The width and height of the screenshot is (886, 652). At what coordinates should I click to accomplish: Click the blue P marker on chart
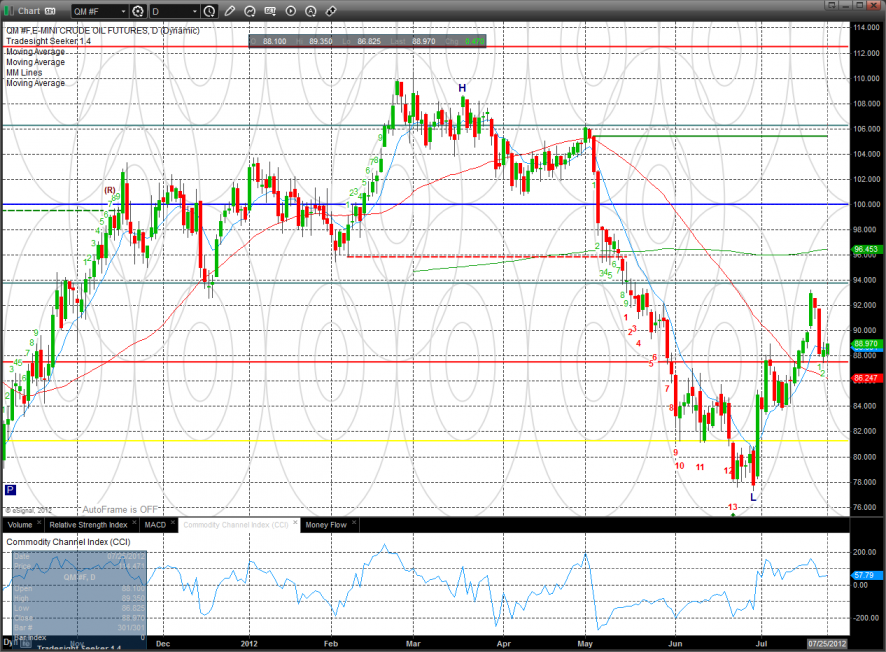(x=10, y=490)
